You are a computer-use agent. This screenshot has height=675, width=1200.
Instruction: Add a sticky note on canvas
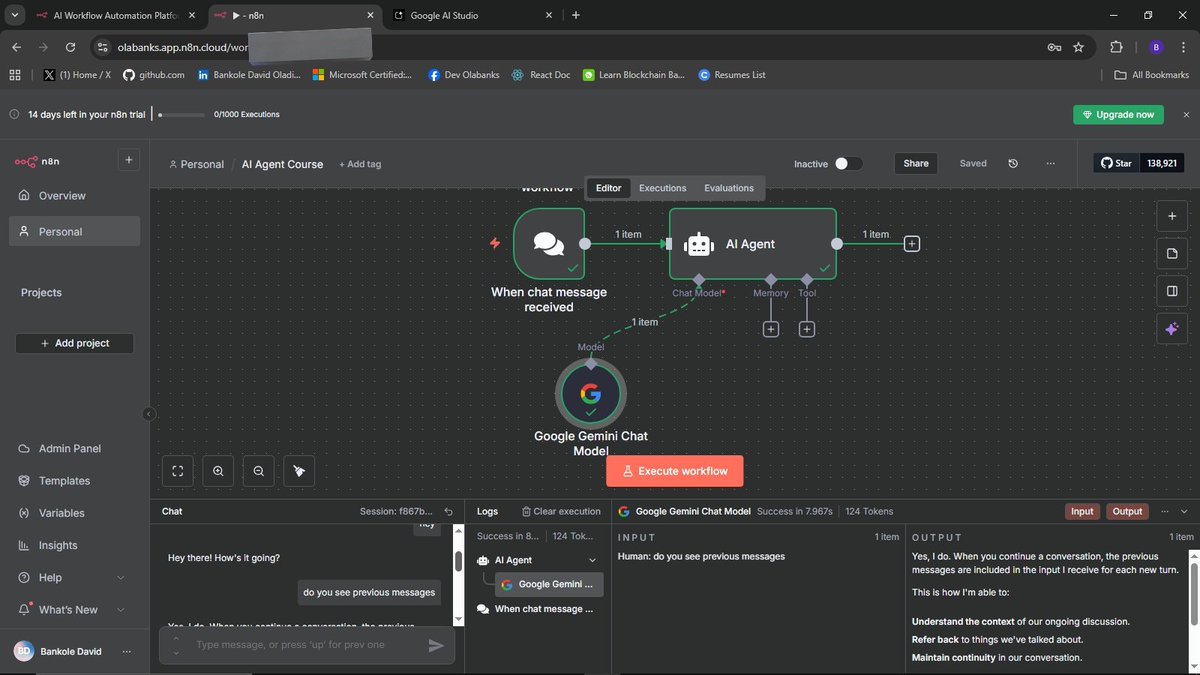[1171, 254]
